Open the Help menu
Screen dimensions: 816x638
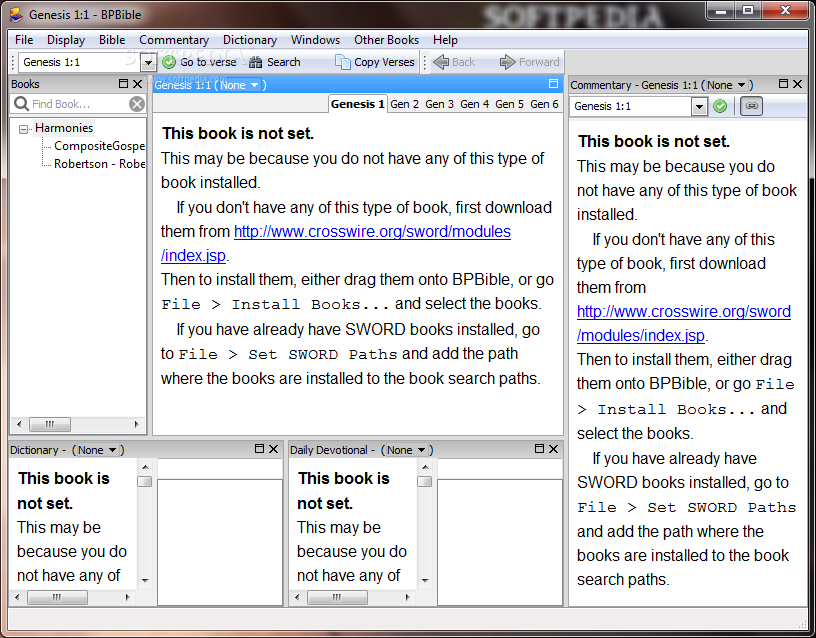pos(445,40)
